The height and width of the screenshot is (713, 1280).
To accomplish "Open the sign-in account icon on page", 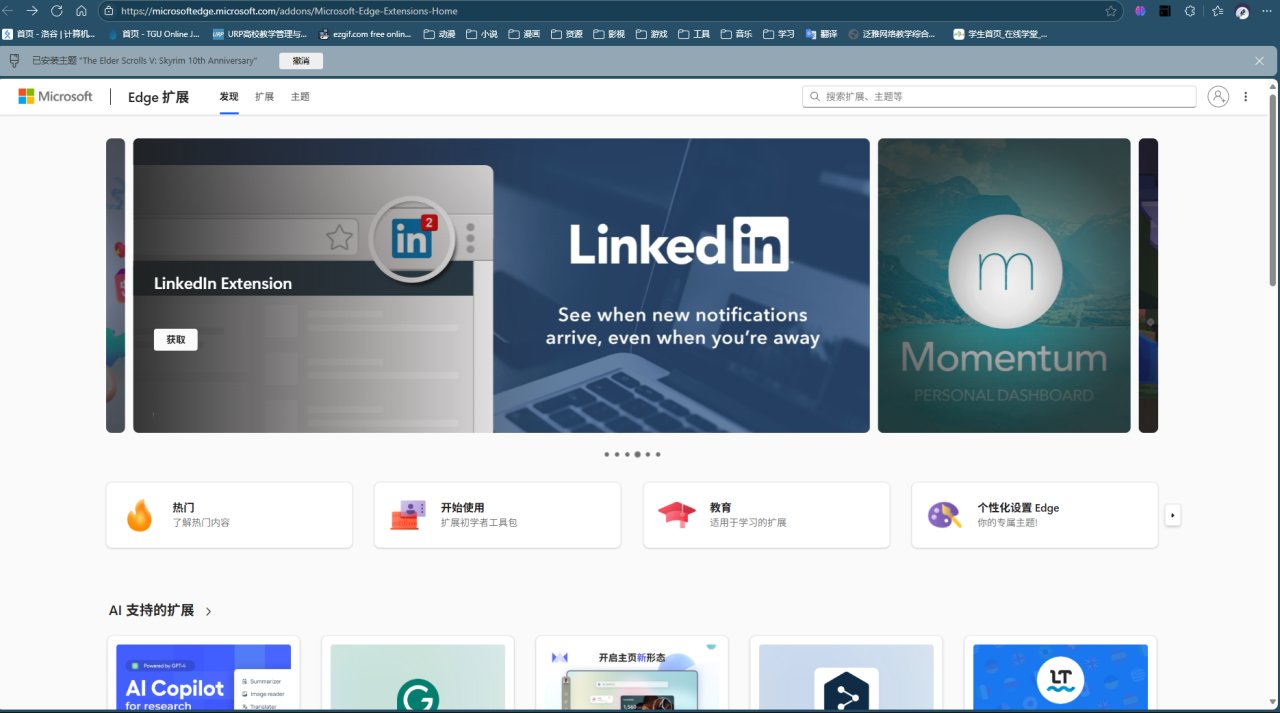I will [x=1218, y=96].
